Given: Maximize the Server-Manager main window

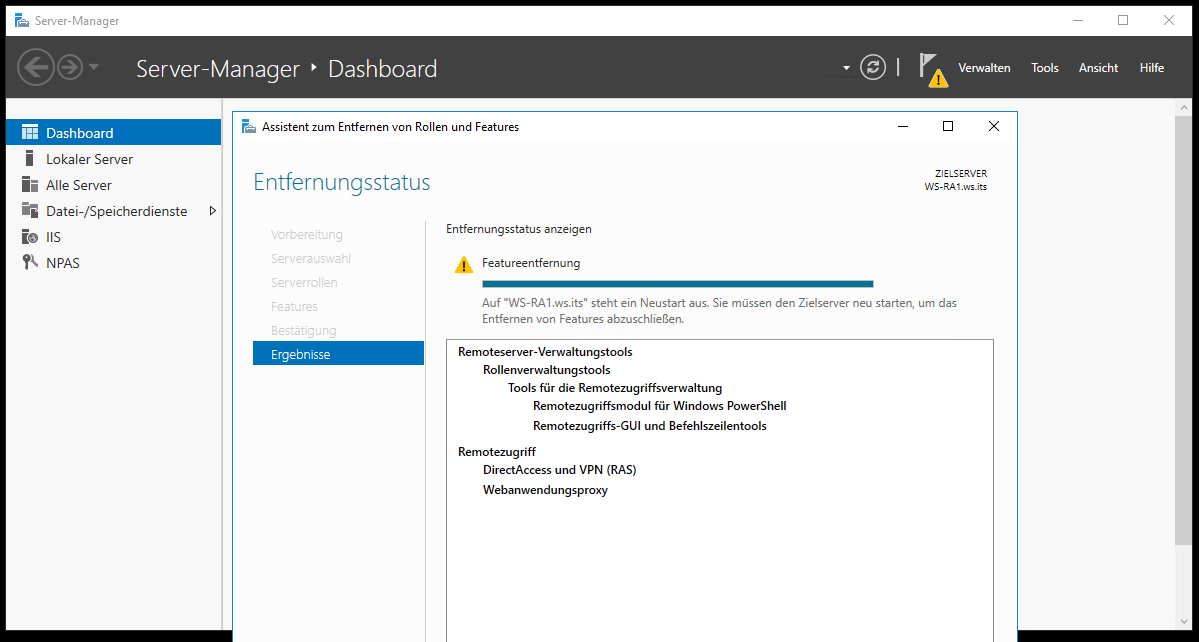Looking at the screenshot, I should [x=1123, y=21].
